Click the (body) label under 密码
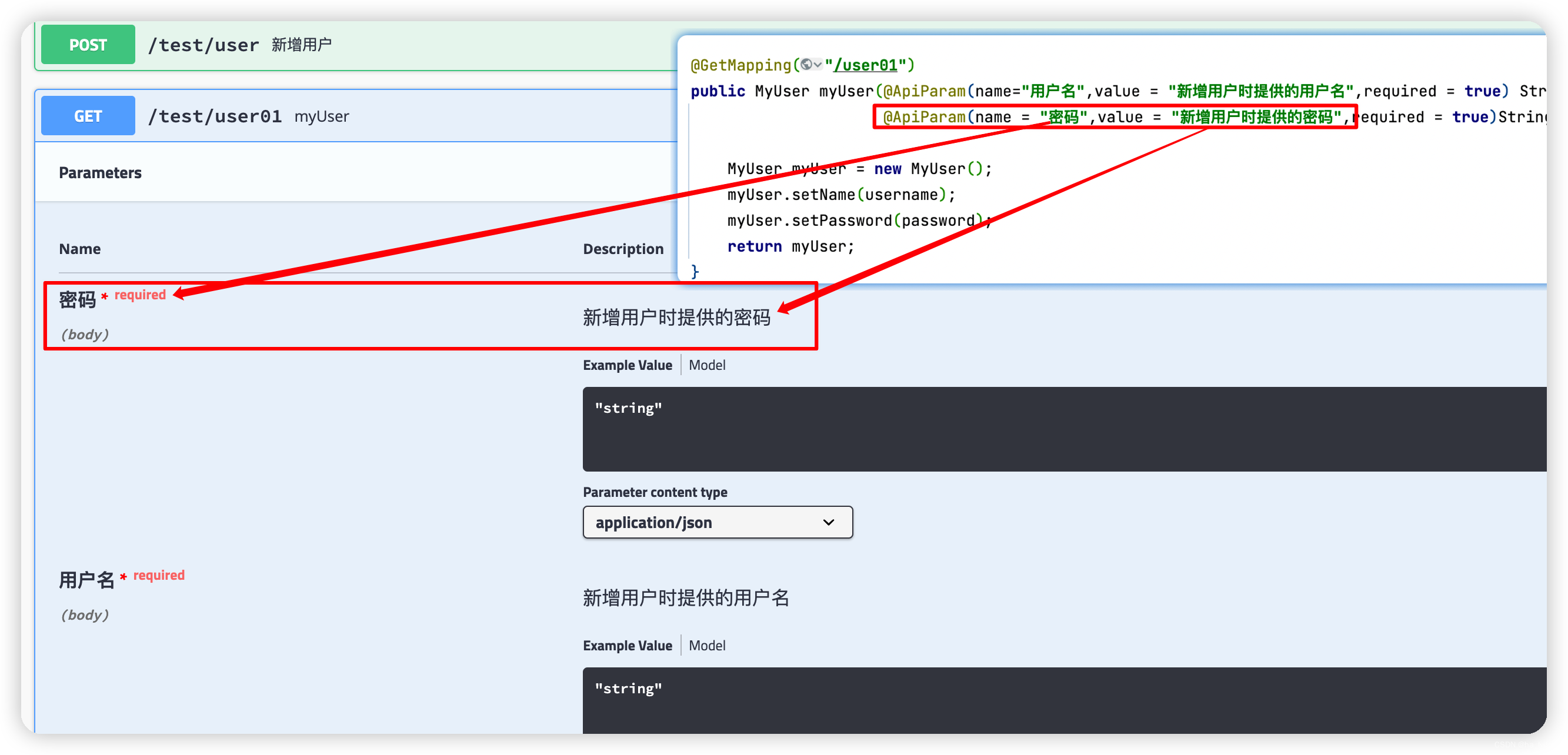Screen dimensions: 1568x755 pos(85,335)
